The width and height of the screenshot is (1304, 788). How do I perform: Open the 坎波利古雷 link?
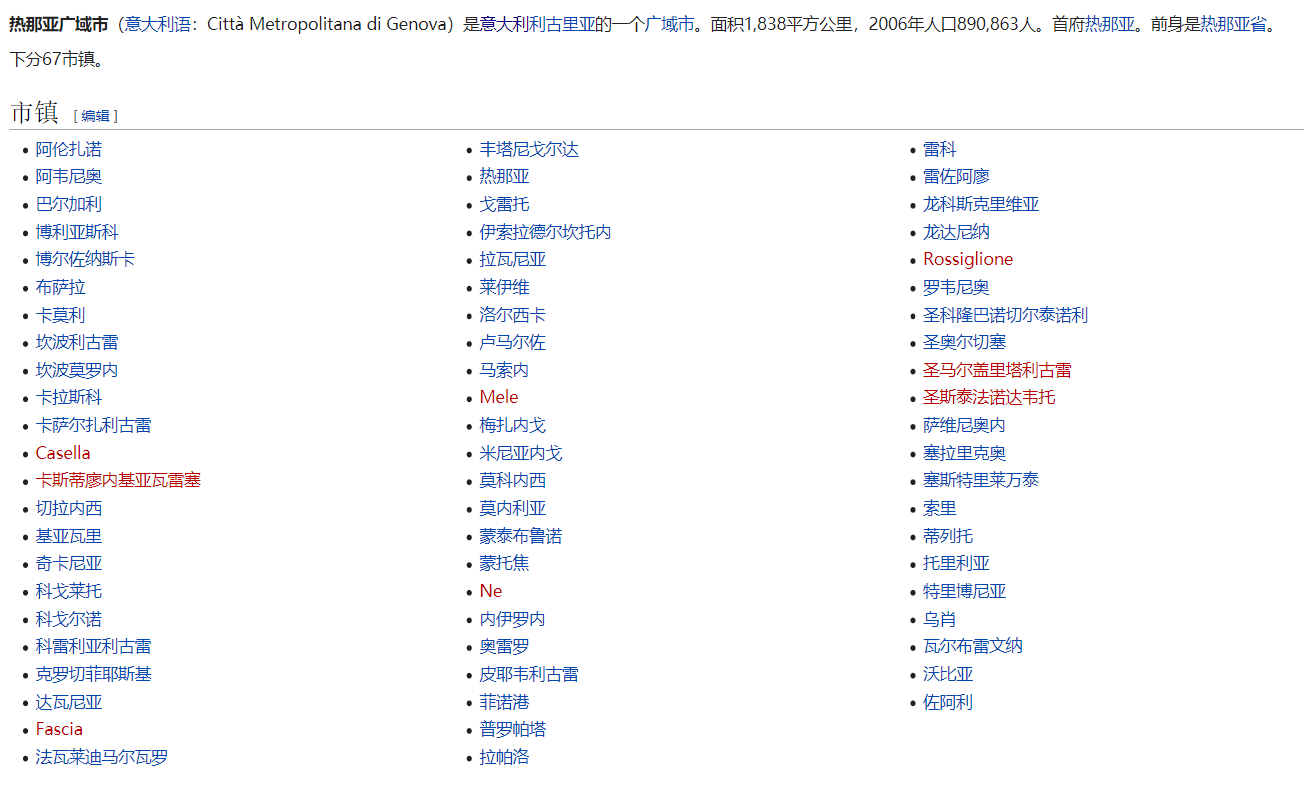(x=77, y=343)
